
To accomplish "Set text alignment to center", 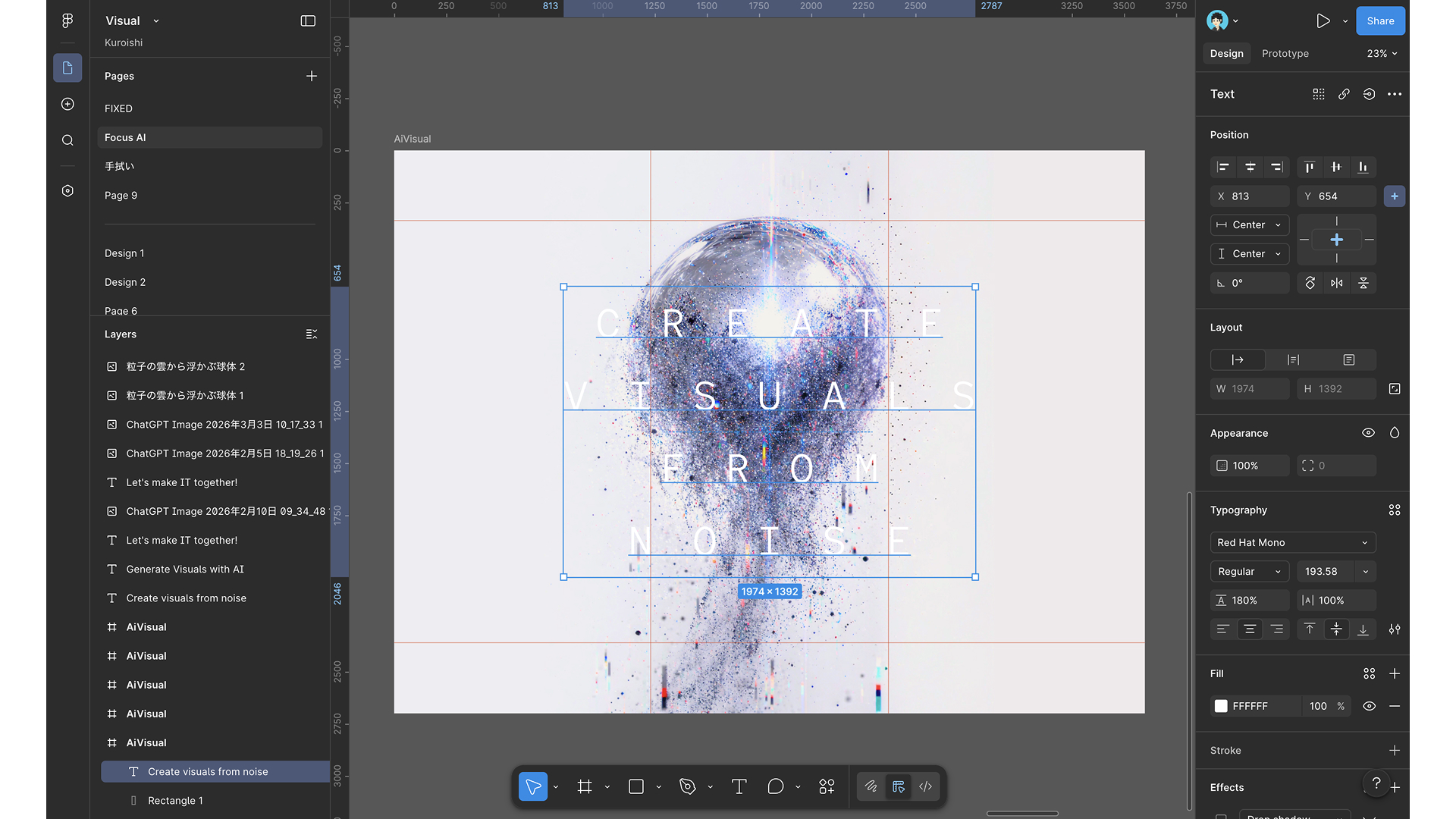I will (1250, 629).
